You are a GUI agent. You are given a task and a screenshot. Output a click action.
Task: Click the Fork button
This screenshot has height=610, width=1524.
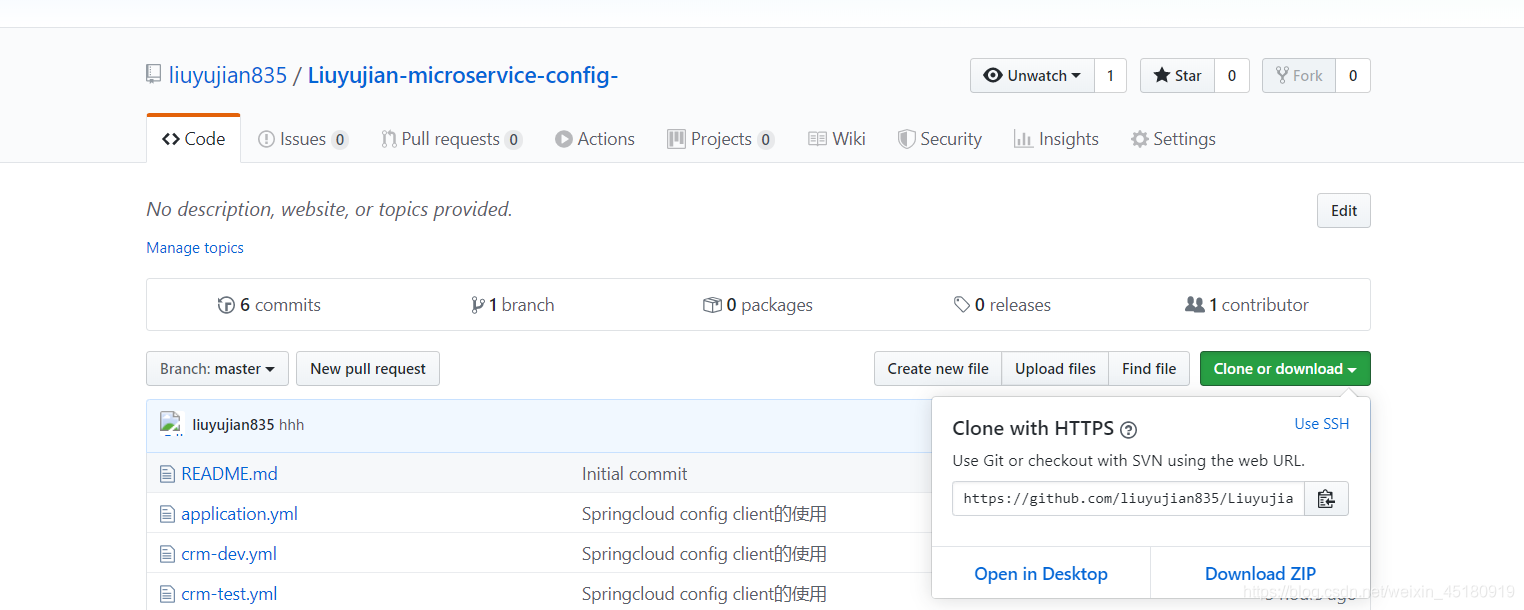(x=1298, y=75)
